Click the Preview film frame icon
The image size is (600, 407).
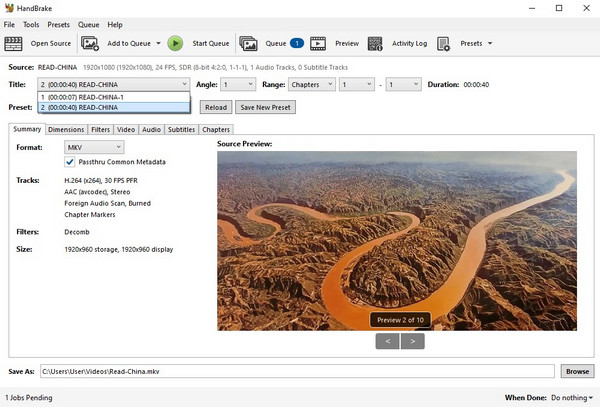pyautogui.click(x=318, y=44)
